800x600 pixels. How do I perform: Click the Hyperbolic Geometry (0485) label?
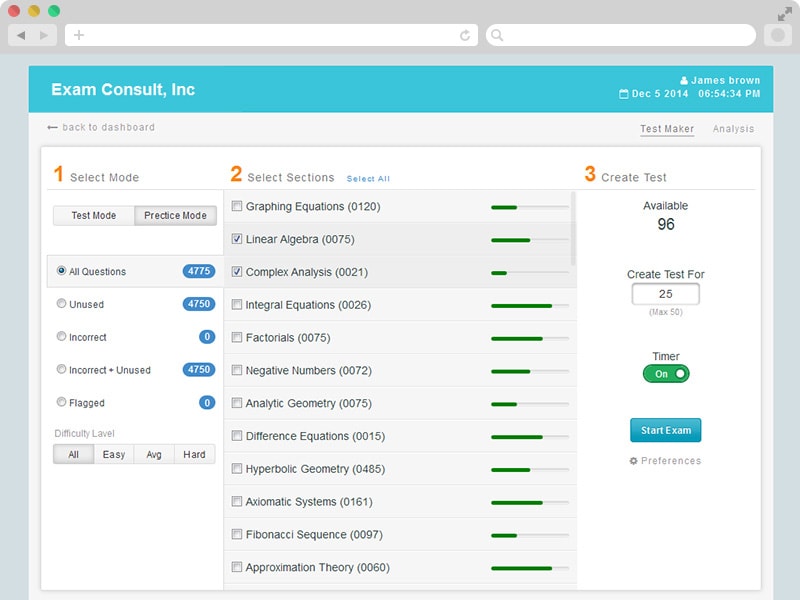click(x=315, y=469)
